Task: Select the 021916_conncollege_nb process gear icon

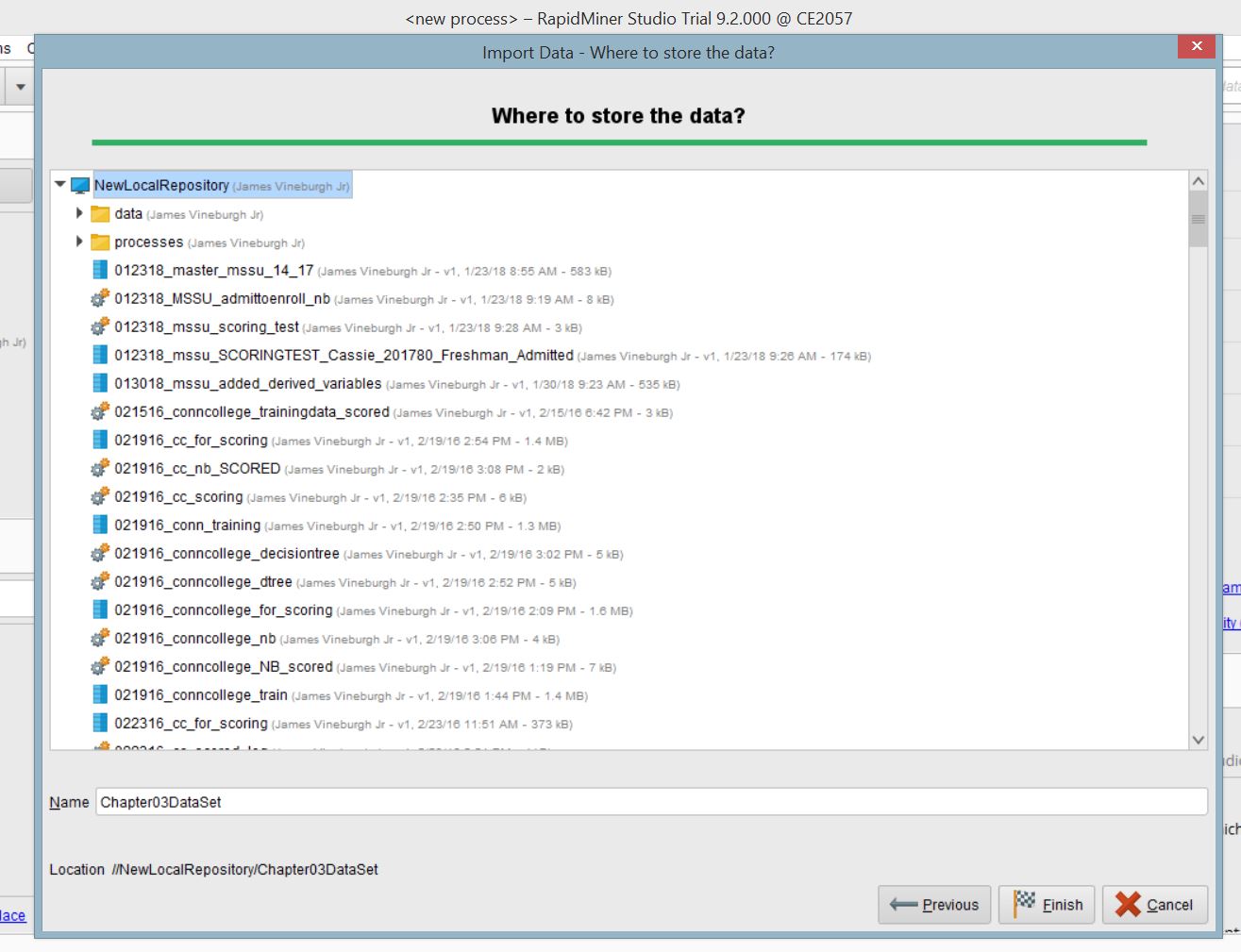Action: (100, 639)
